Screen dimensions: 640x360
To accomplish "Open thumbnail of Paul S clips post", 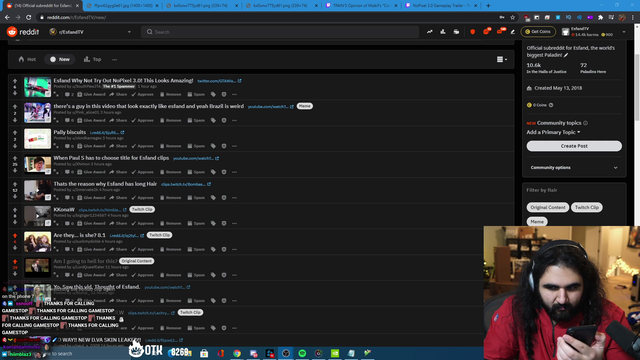I will (x=37, y=165).
